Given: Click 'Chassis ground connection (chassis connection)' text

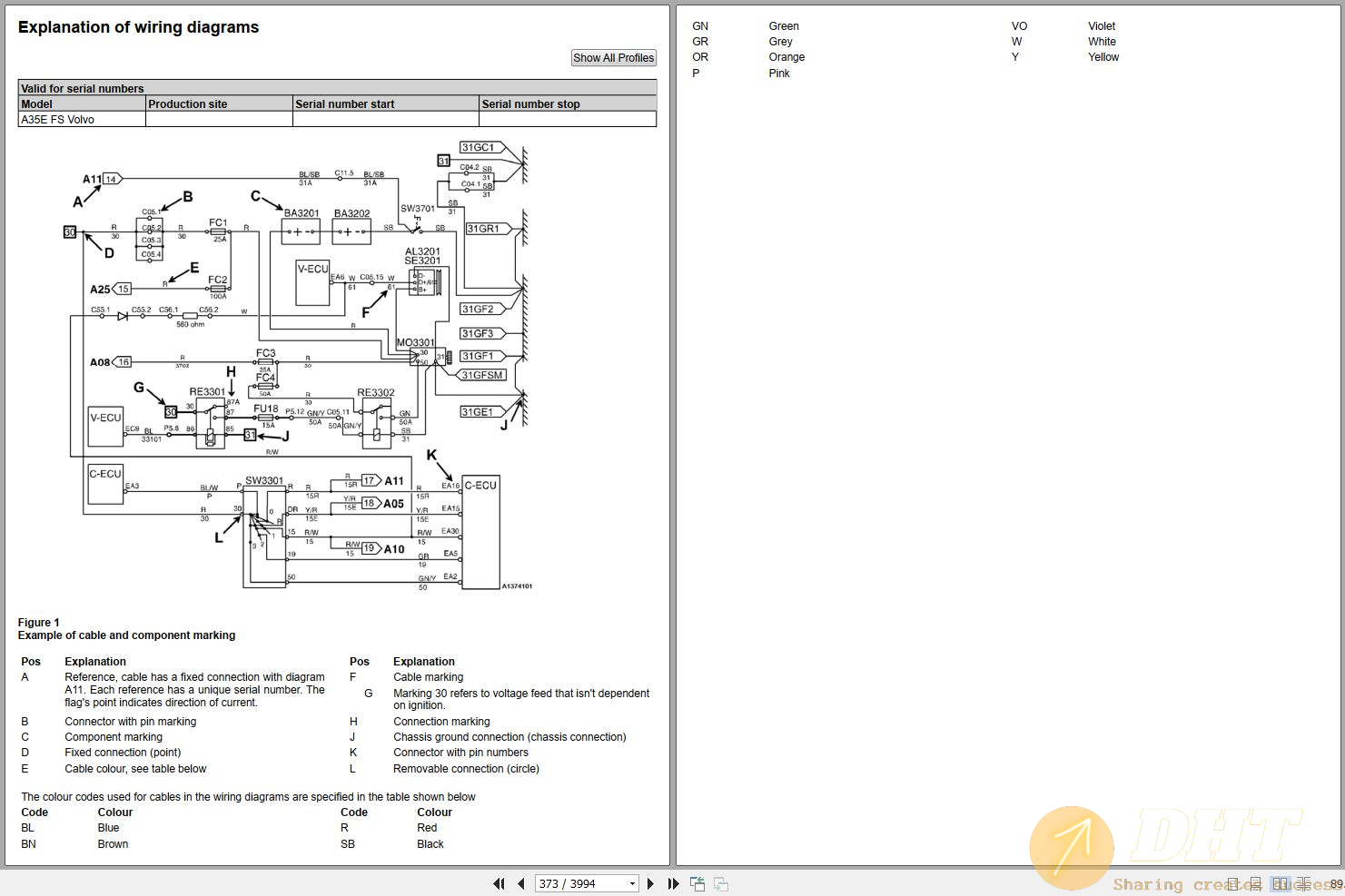Looking at the screenshot, I should click(509, 737).
